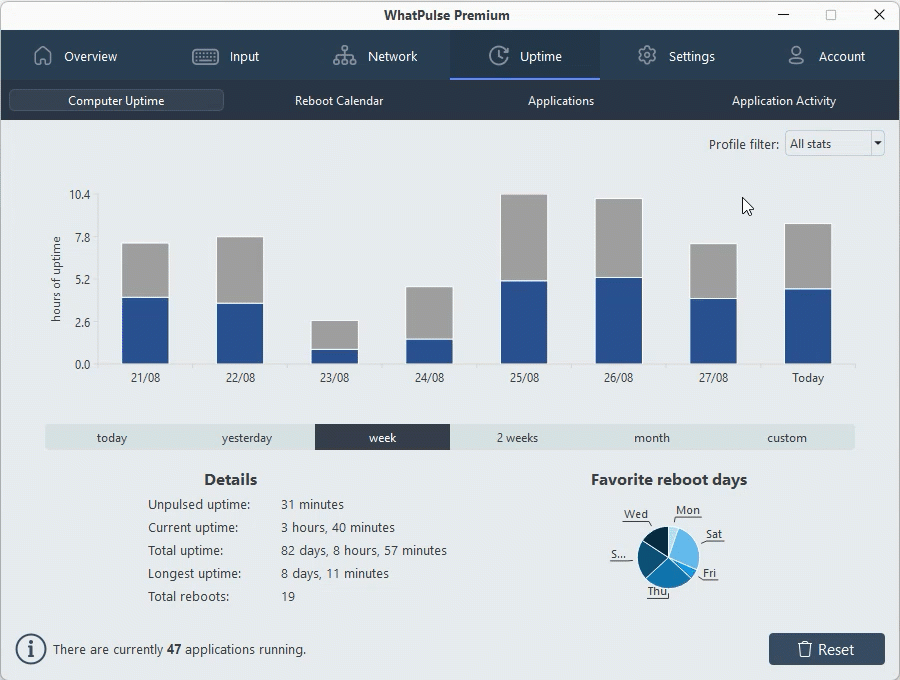The height and width of the screenshot is (680, 900).
Task: Show today's uptime stats
Action: coord(111,437)
